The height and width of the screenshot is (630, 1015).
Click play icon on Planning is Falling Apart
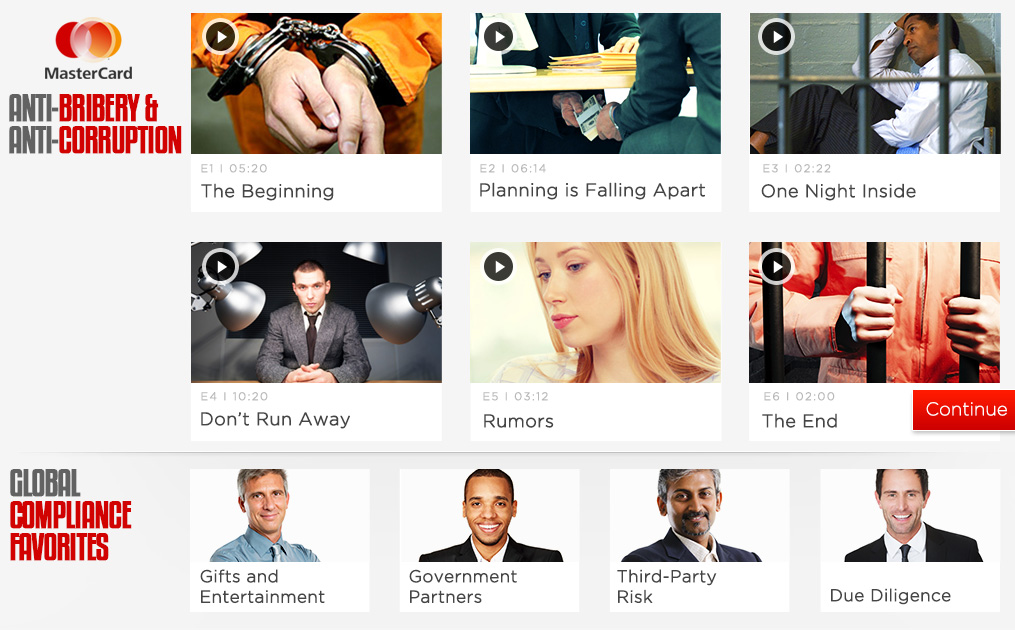click(x=498, y=37)
